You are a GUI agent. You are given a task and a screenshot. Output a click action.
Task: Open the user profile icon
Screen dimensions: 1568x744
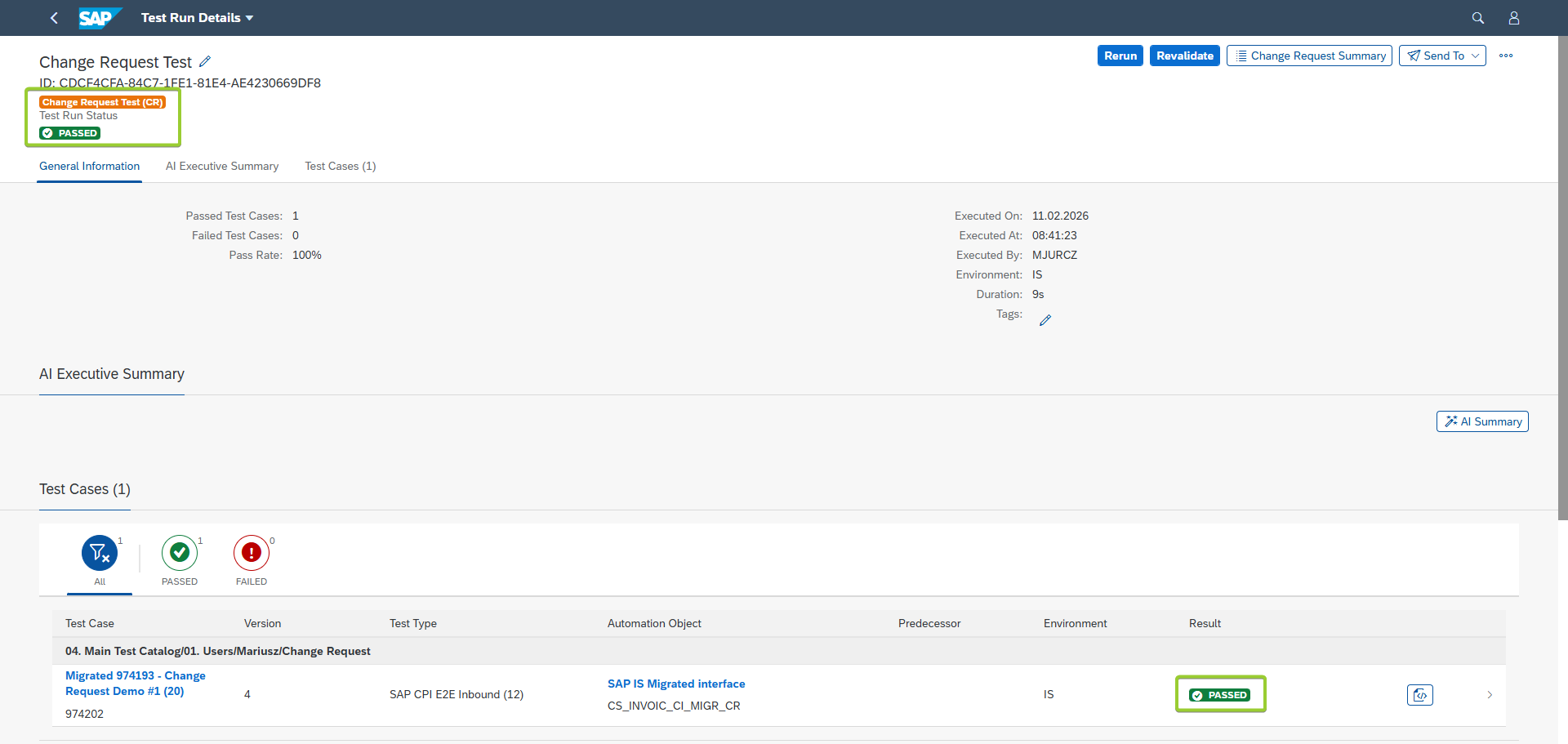pos(1513,18)
